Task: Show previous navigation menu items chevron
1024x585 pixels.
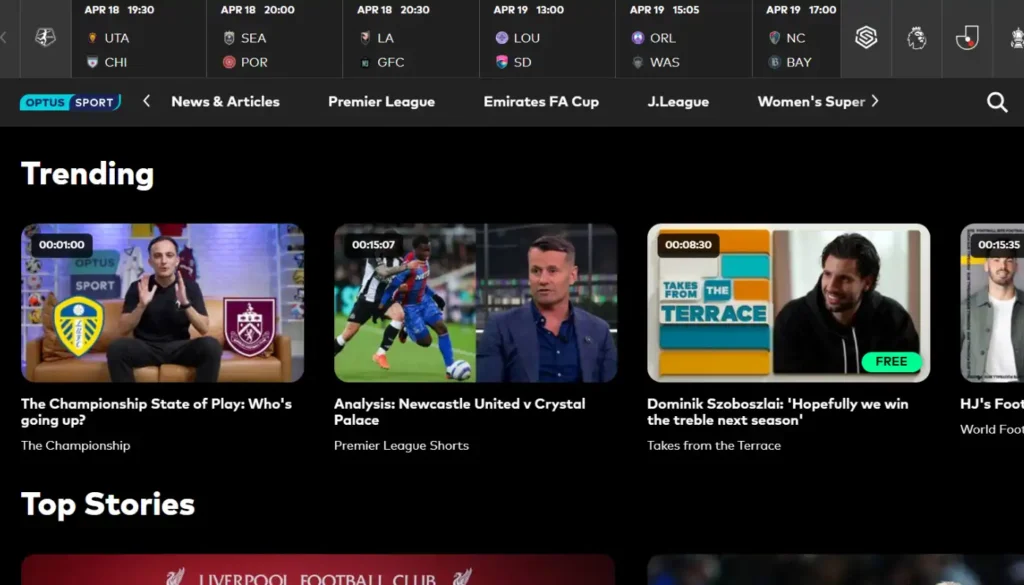Action: [146, 101]
